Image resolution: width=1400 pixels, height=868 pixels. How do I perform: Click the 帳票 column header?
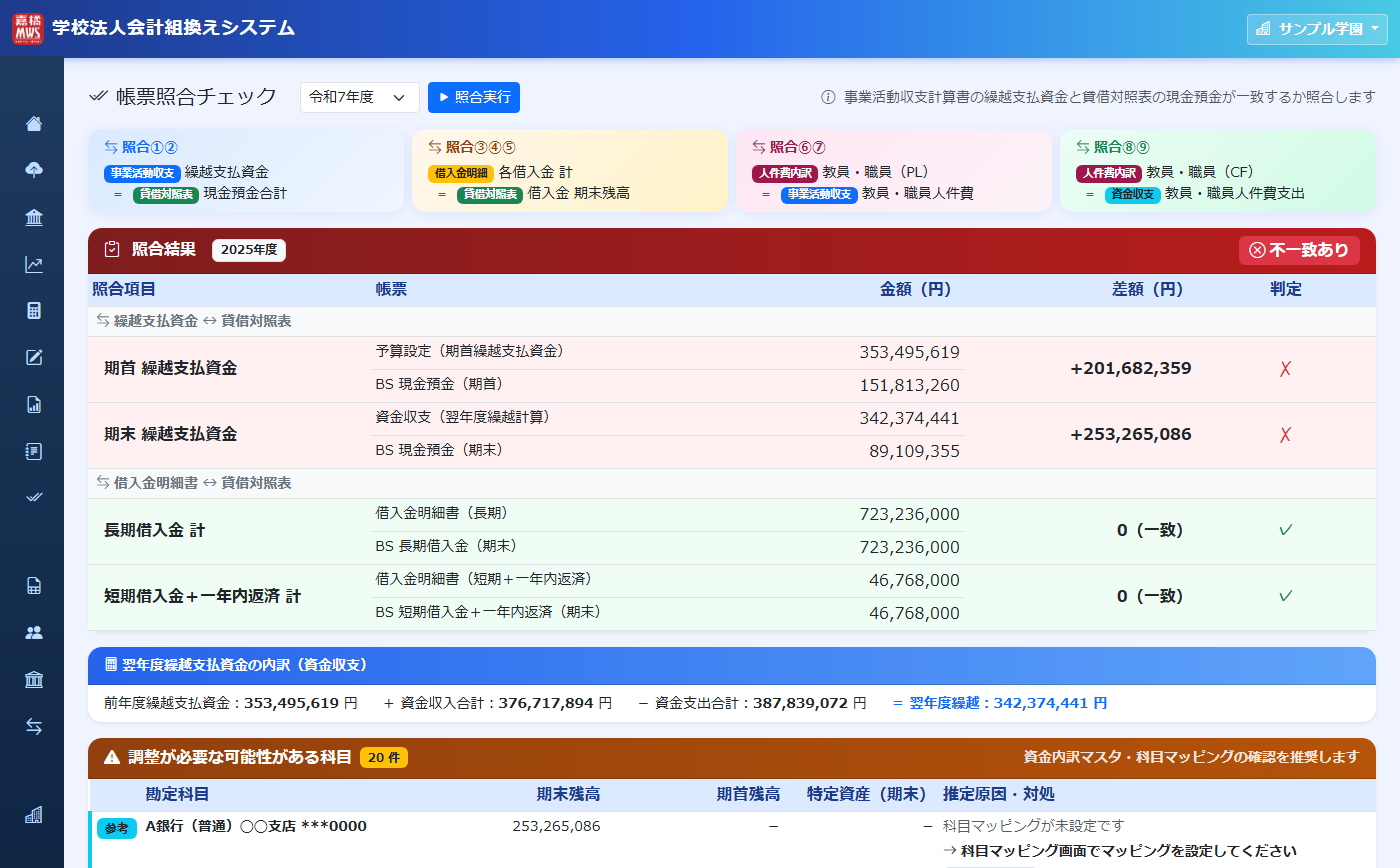click(x=391, y=290)
